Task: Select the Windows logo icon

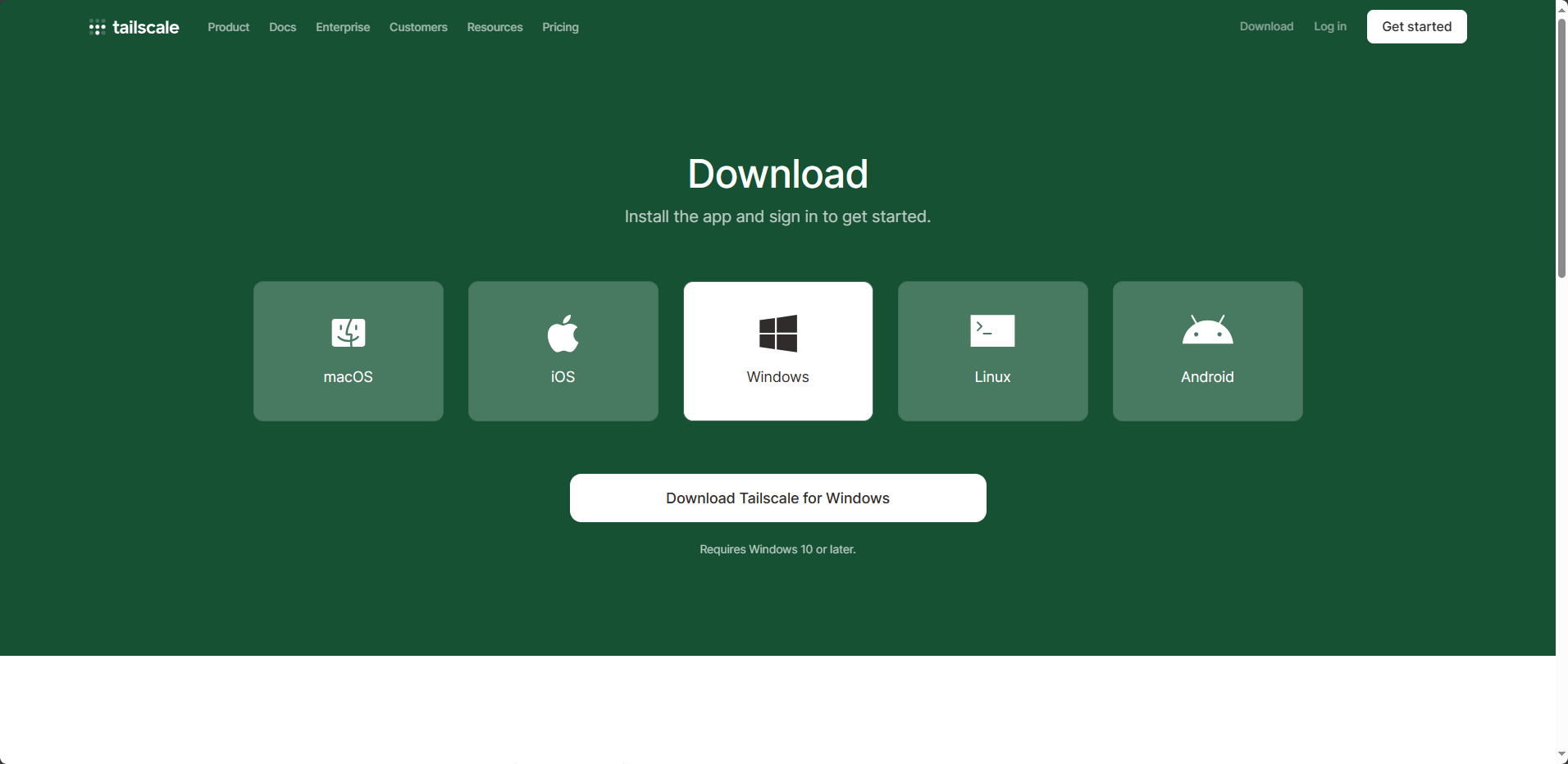Action: tap(777, 334)
